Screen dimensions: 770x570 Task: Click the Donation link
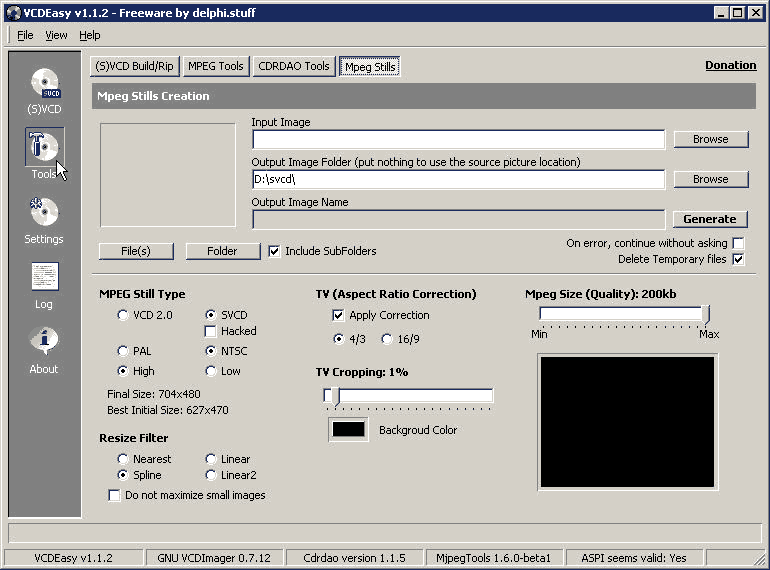click(730, 65)
